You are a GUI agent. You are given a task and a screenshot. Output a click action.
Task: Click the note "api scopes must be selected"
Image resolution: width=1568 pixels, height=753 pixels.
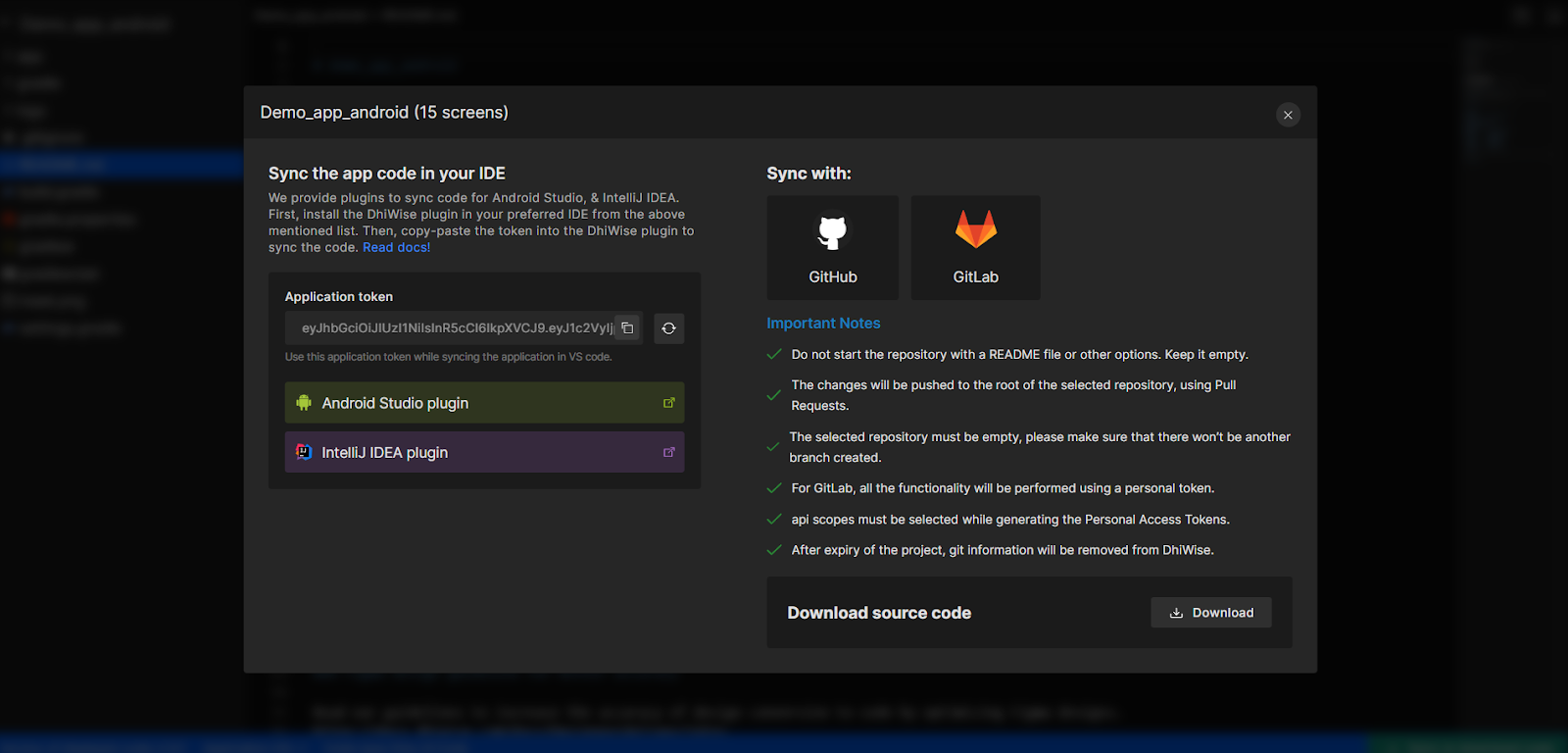coord(1010,520)
